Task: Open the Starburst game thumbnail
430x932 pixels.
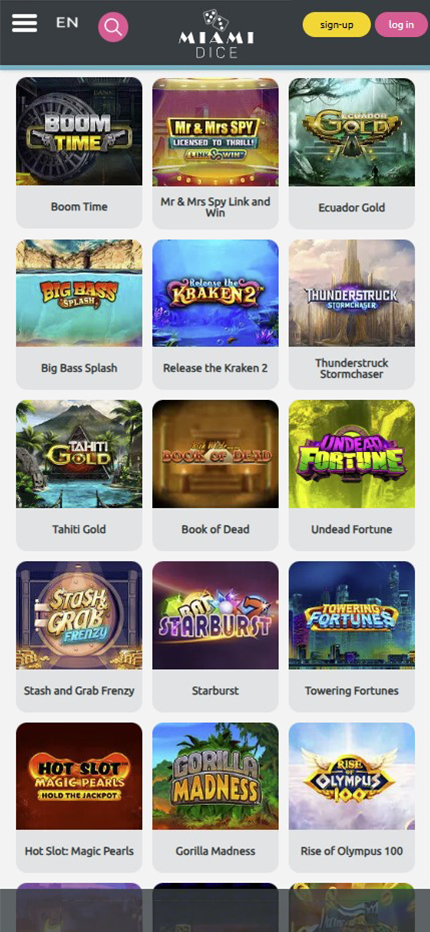Action: (x=215, y=615)
